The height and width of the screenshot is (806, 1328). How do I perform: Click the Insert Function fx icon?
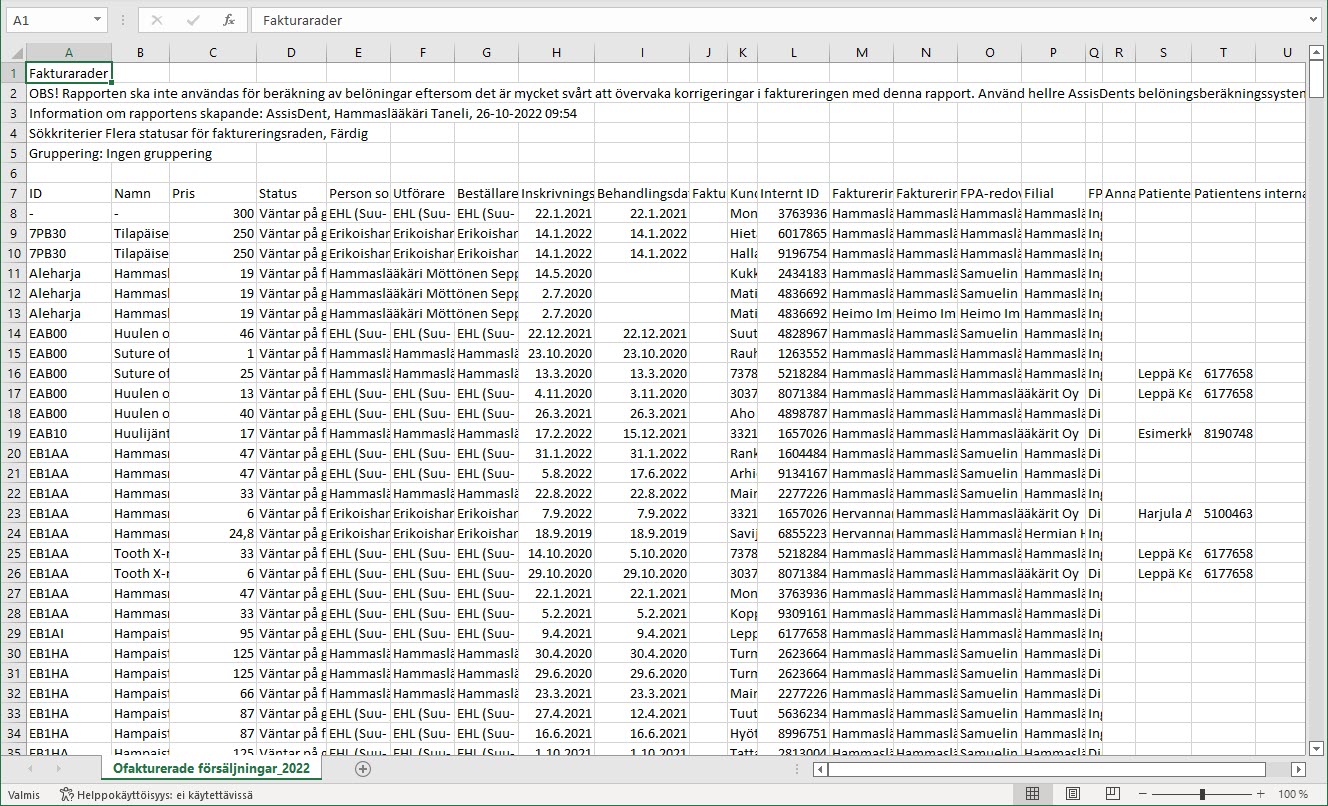tap(229, 20)
